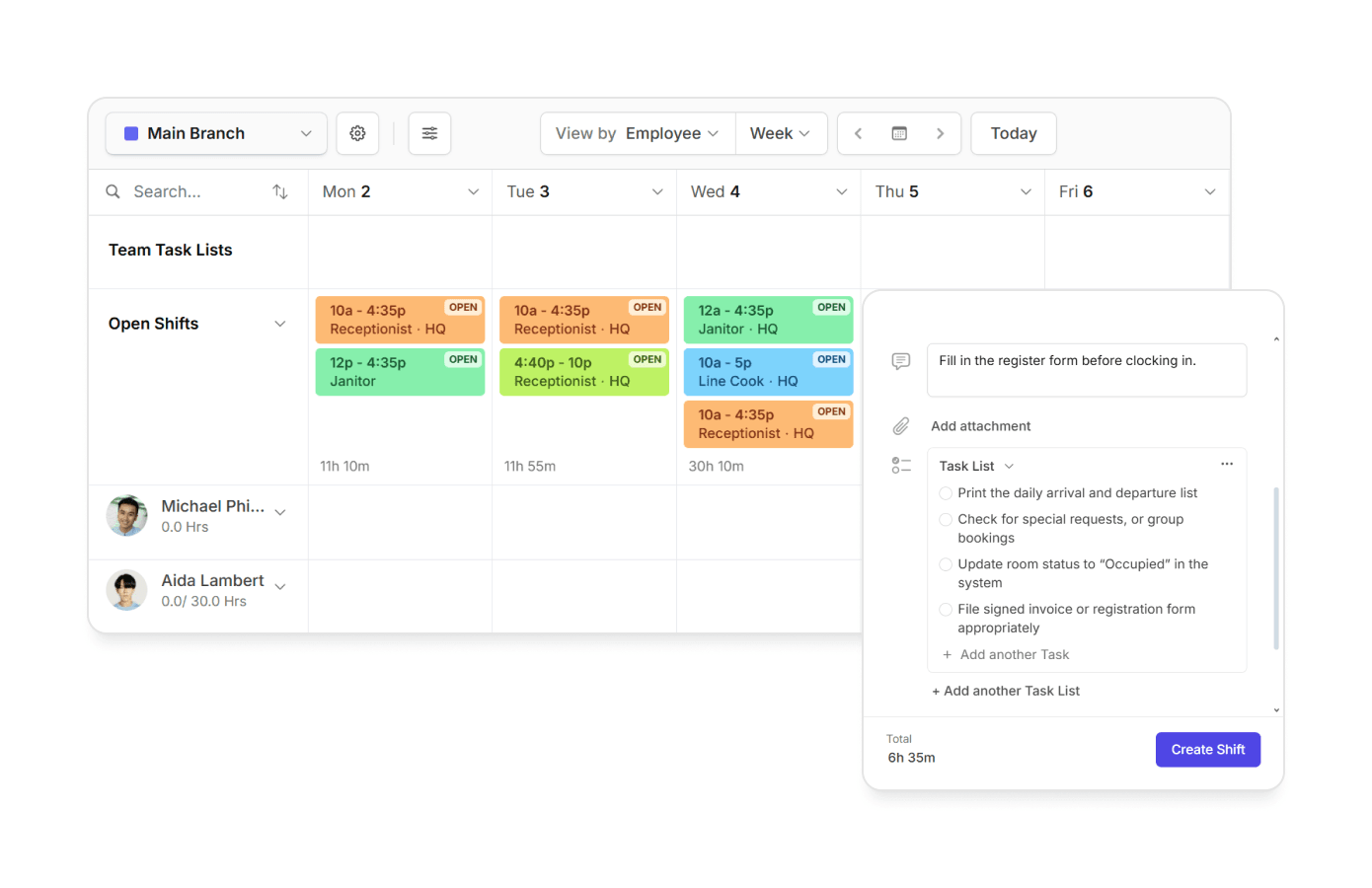Go to previous week with left arrow

858,133
